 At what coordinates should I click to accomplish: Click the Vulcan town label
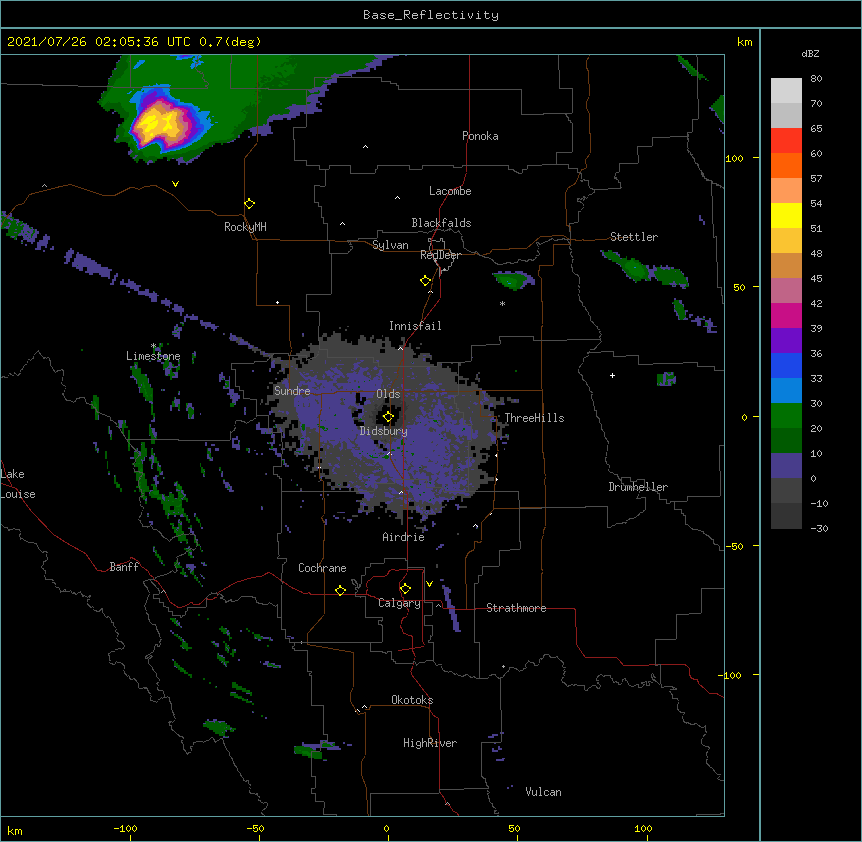tap(543, 792)
